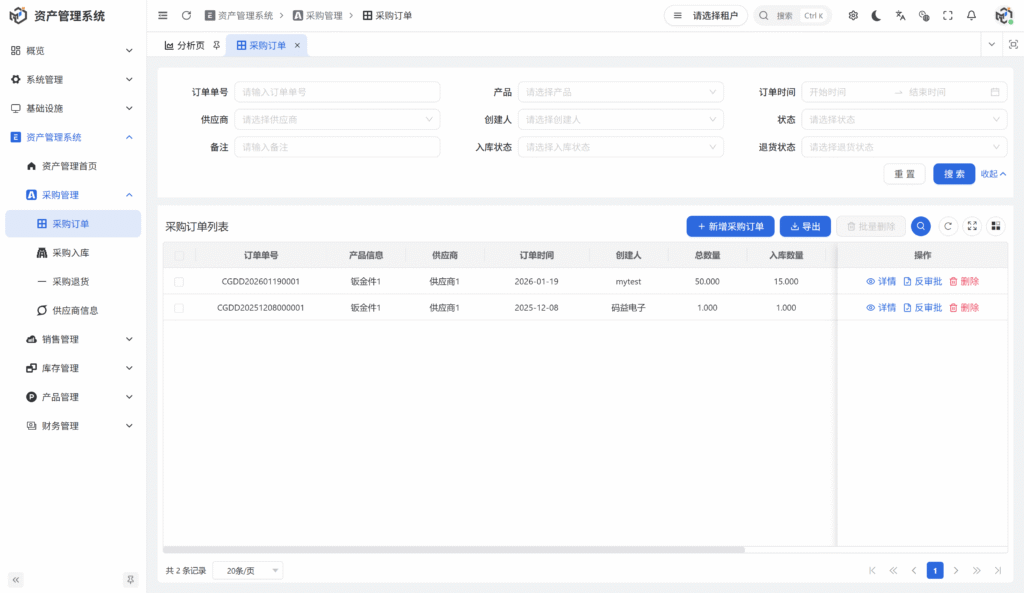Image resolution: width=1024 pixels, height=593 pixels.
Task: Enter fullscreen using the top bar icon
Action: [946, 14]
